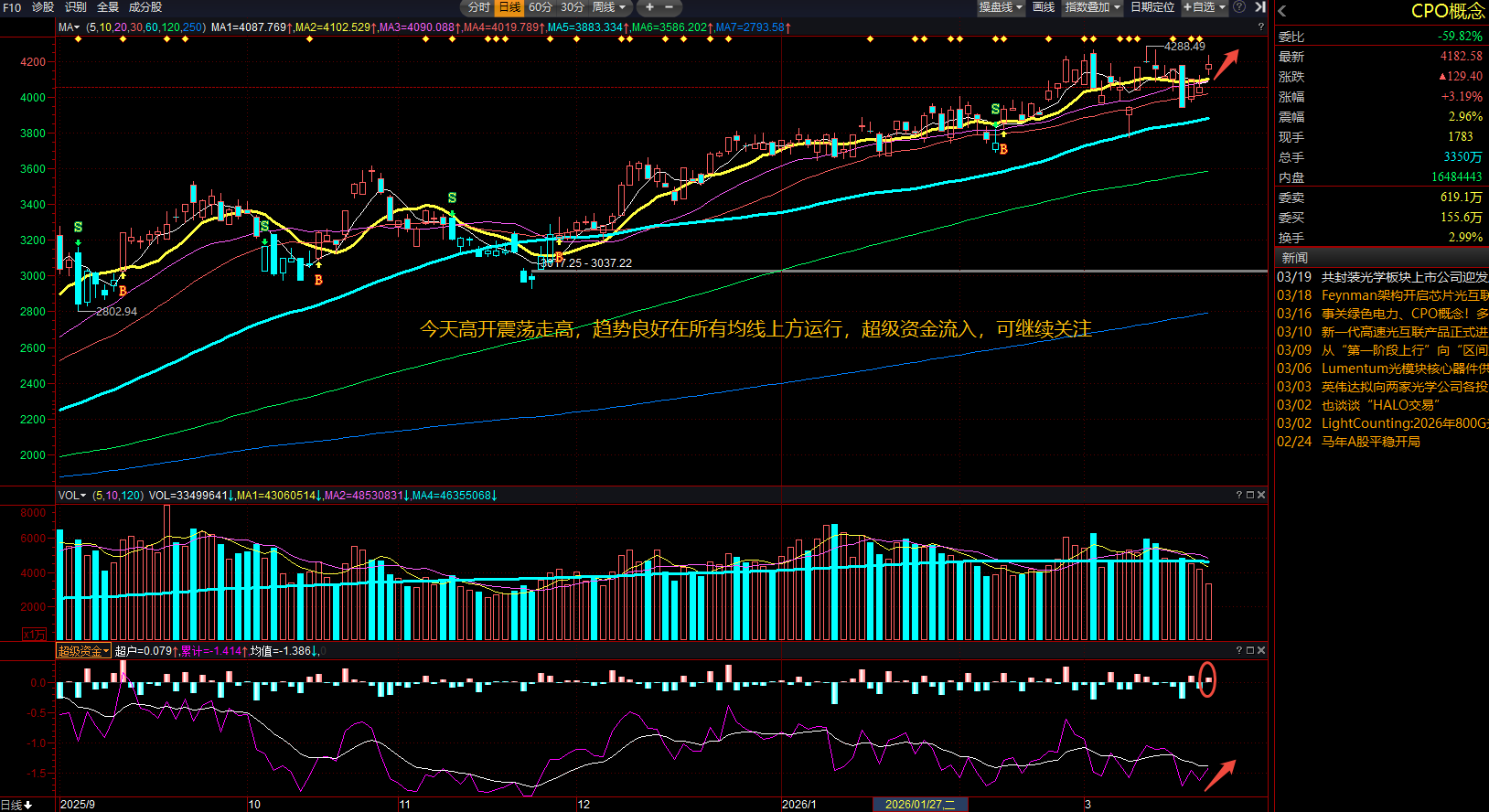Switch chart to 分时 intraday view
1489x812 pixels.
pyautogui.click(x=478, y=7)
